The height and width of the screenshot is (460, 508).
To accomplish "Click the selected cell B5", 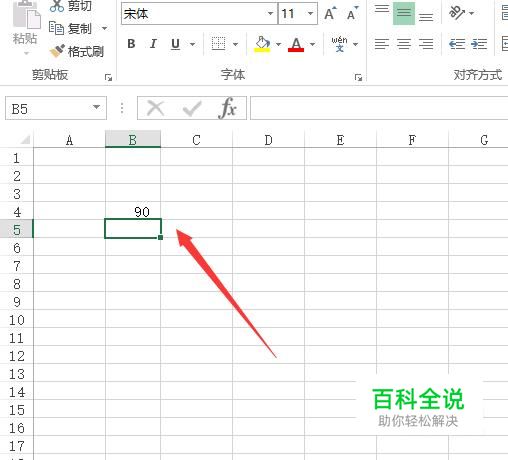I will (133, 229).
